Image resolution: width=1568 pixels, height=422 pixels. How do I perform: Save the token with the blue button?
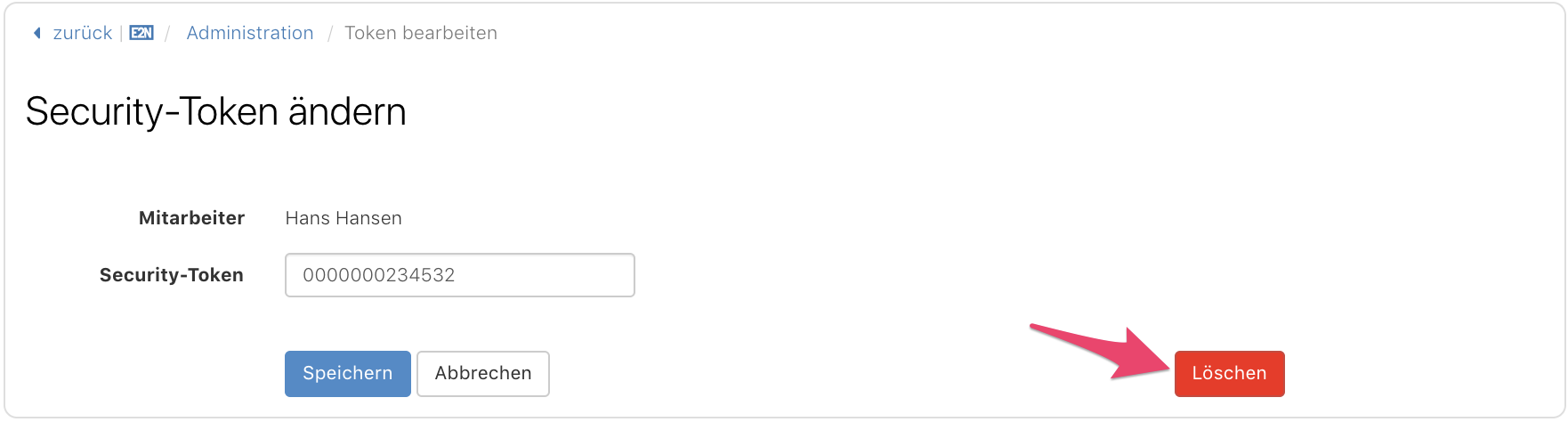[x=348, y=373]
